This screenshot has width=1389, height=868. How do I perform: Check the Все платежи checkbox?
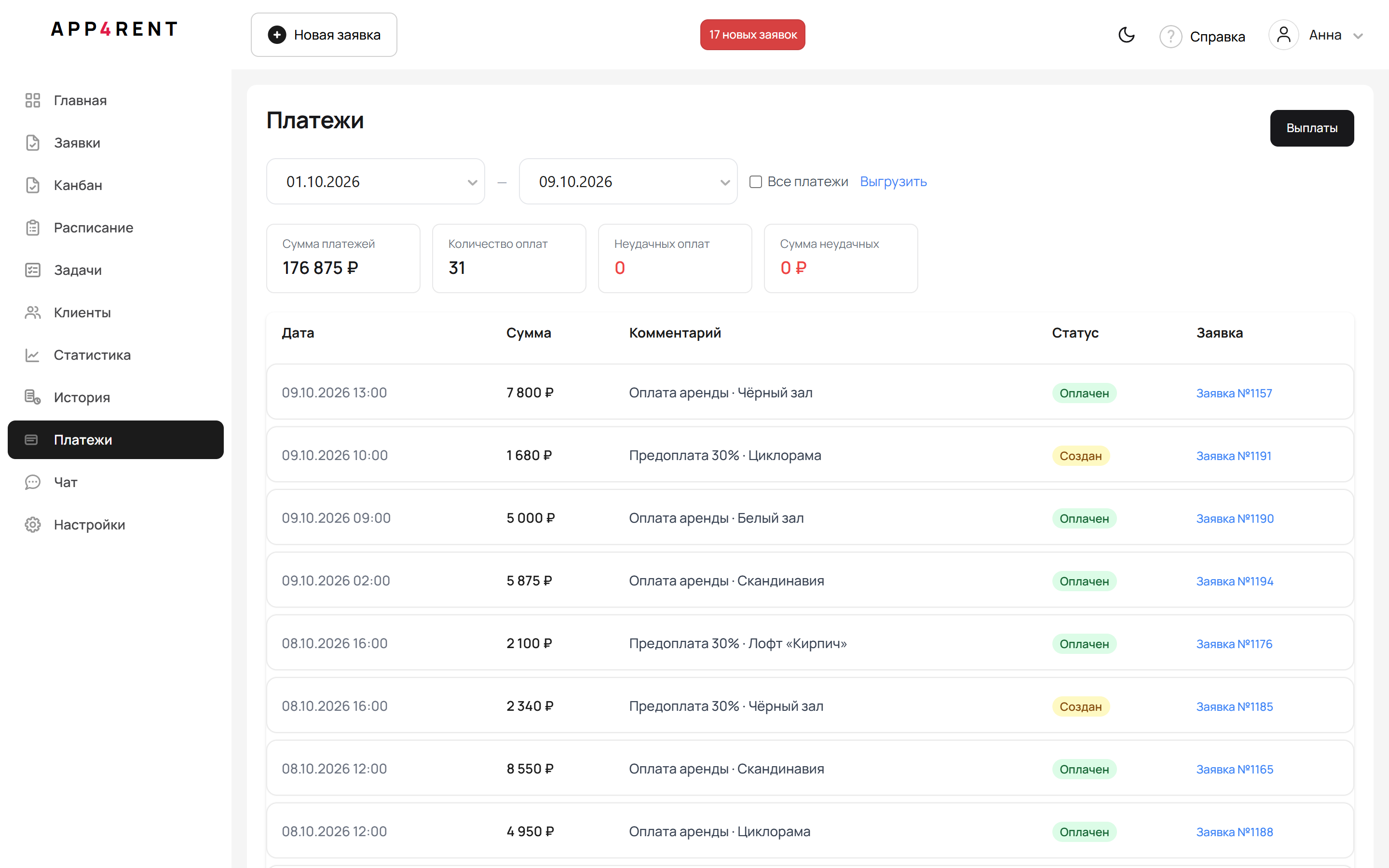(x=755, y=182)
